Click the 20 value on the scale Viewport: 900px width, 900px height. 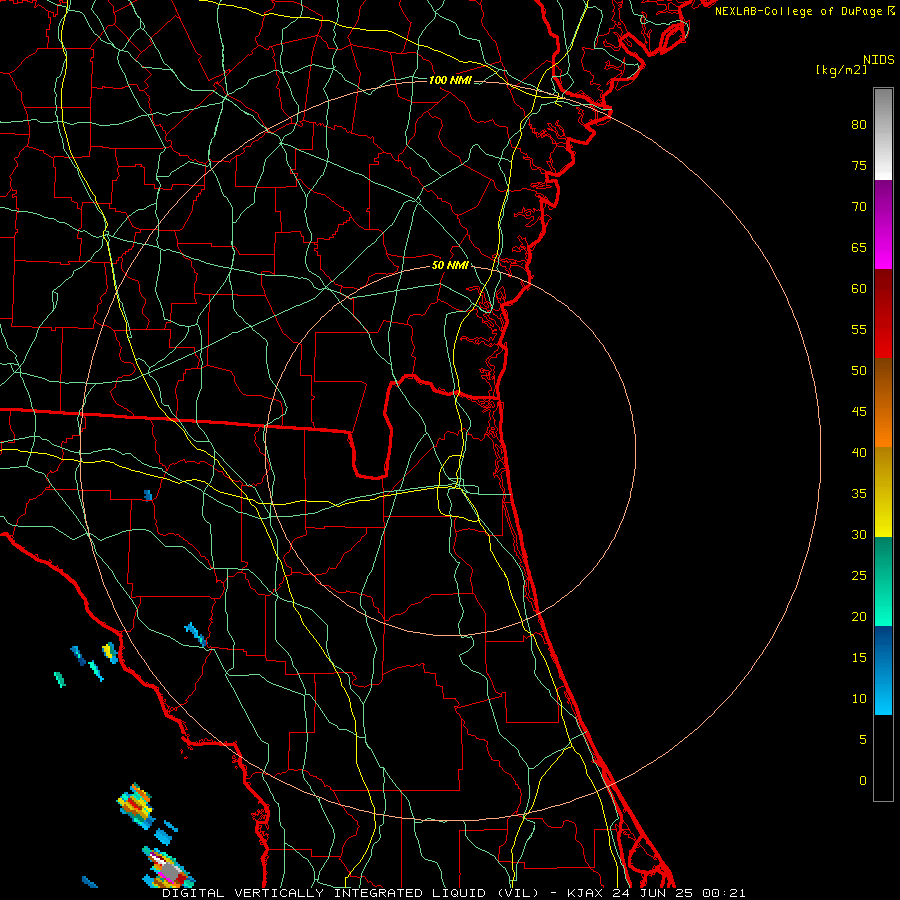point(859,616)
